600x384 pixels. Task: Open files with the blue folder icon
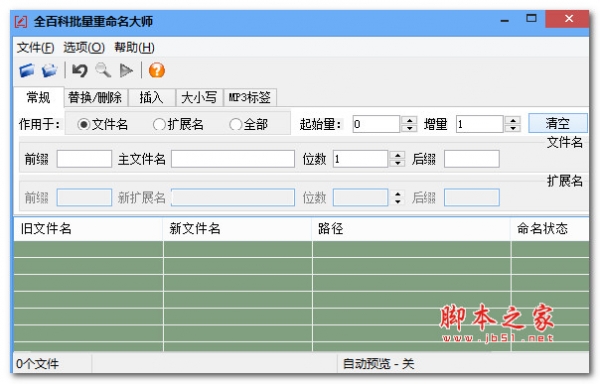[x=27, y=70]
